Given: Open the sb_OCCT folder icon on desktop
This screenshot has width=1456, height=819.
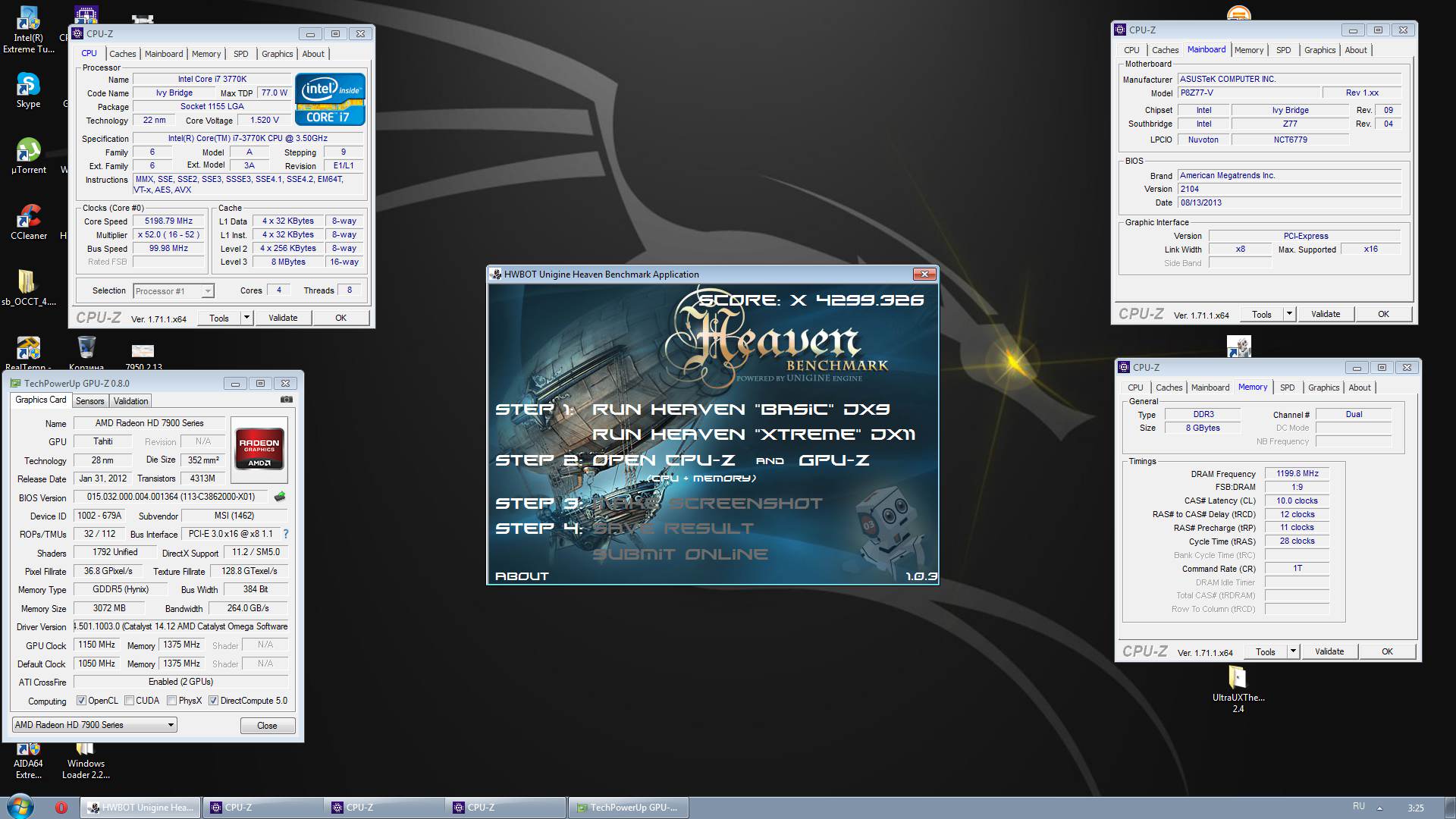Looking at the screenshot, I should [28, 288].
